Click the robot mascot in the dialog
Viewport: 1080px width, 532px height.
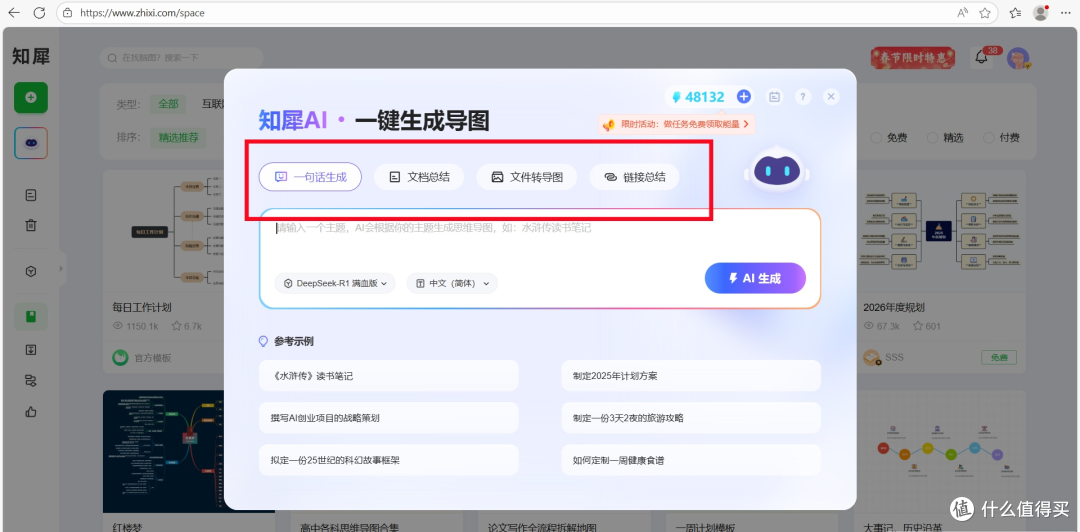(x=777, y=170)
